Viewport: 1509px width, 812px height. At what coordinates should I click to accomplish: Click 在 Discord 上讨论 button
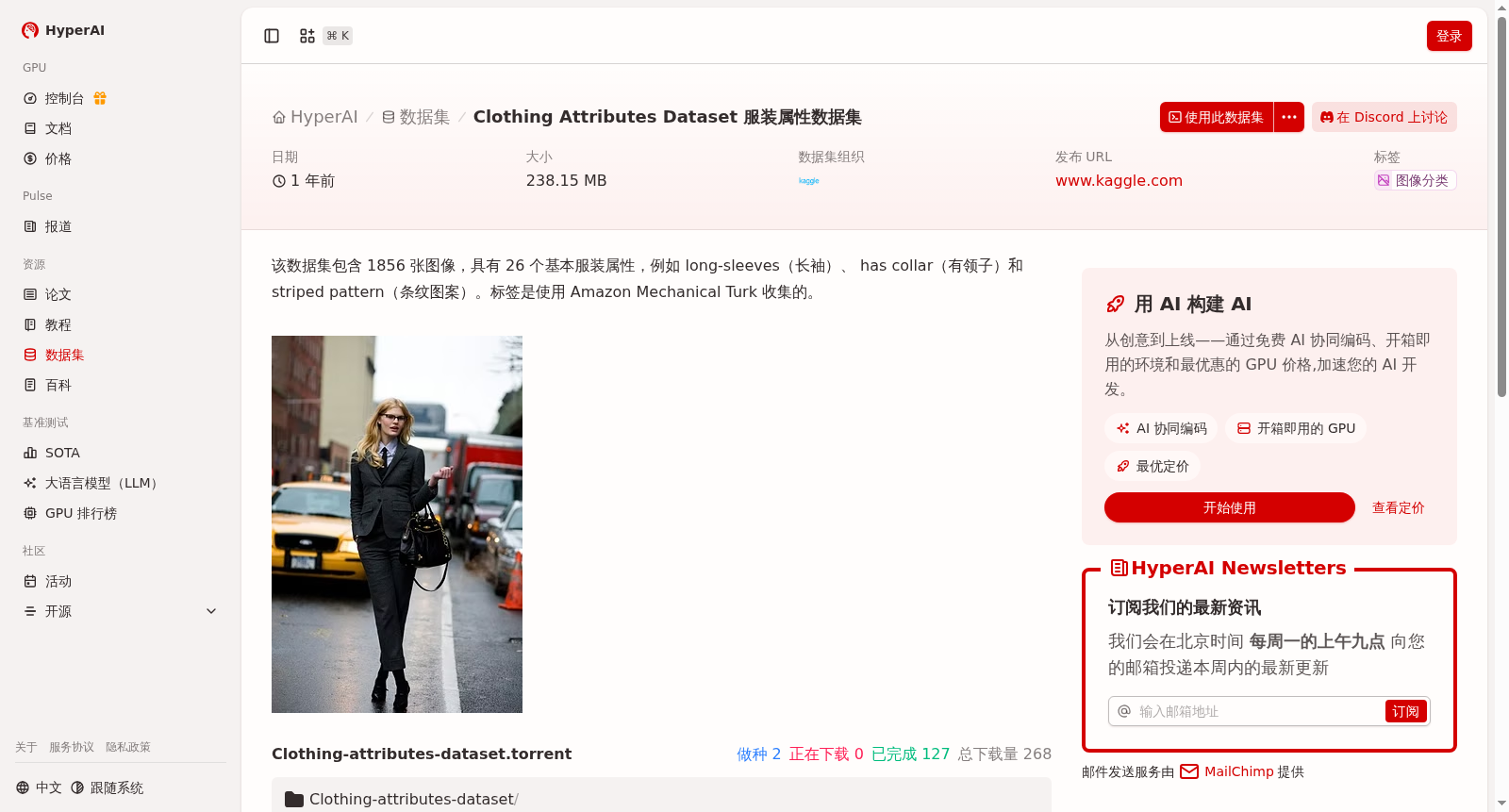1385,117
